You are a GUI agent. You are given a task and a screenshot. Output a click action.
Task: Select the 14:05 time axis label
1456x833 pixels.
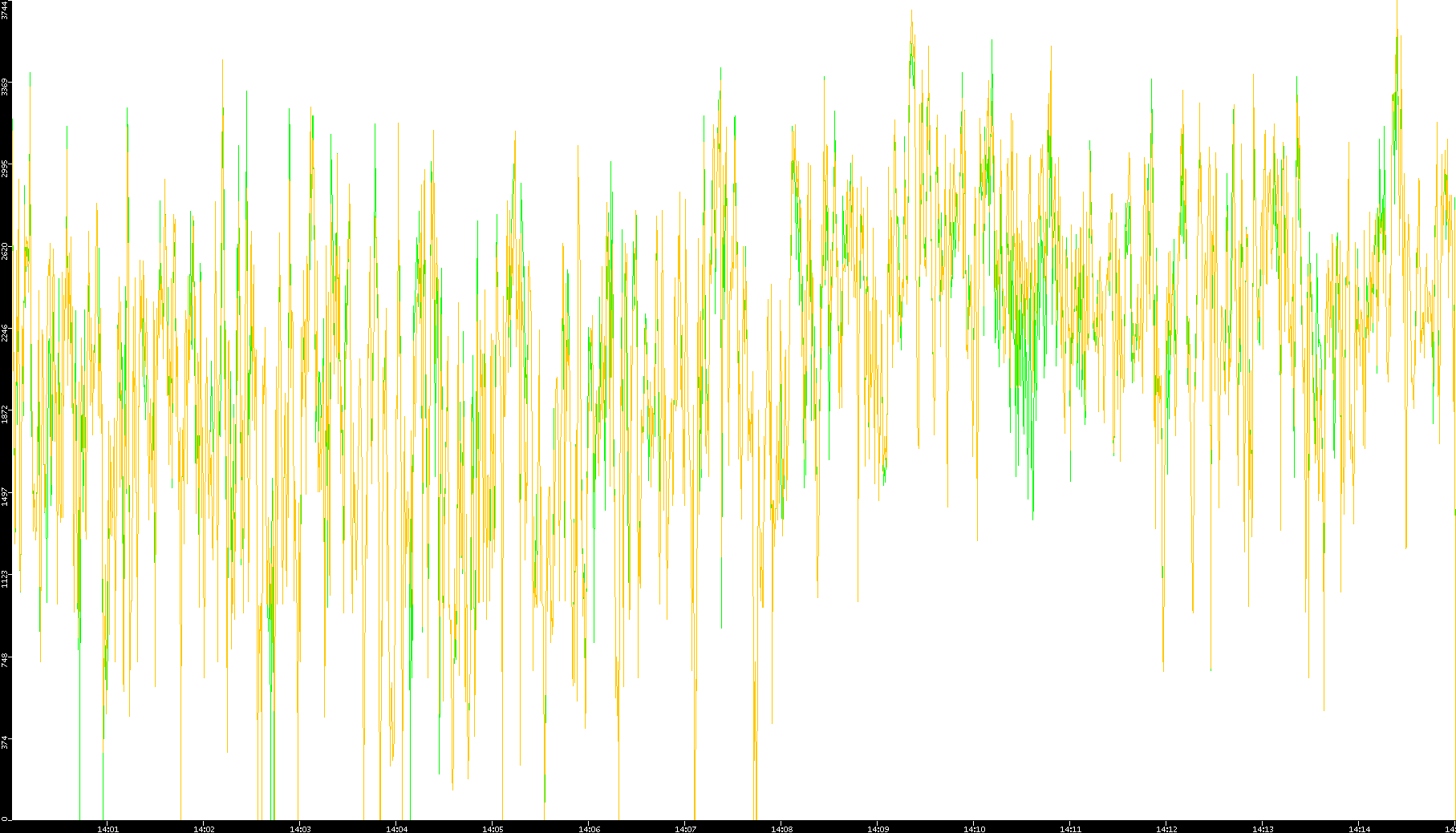pyautogui.click(x=493, y=829)
